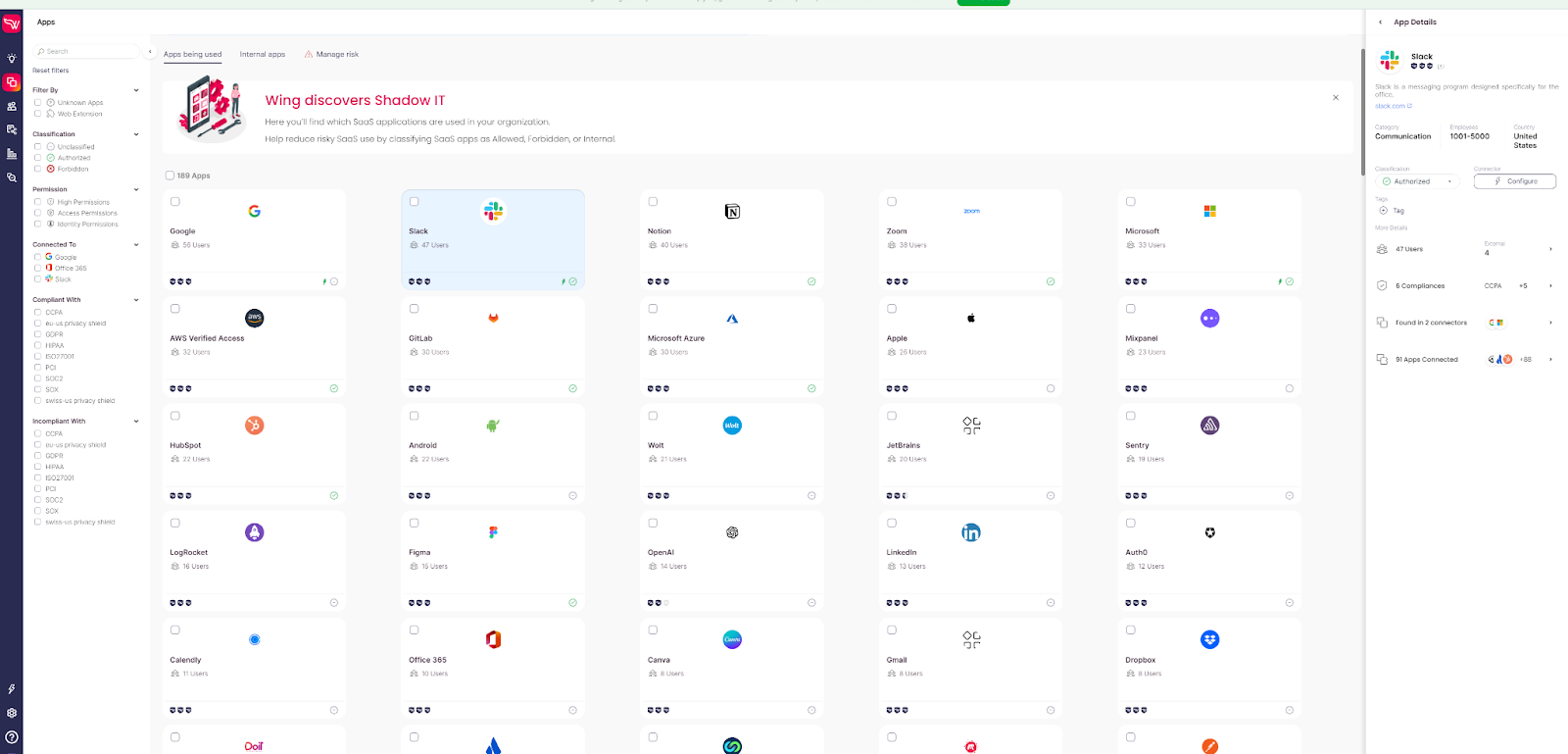Click the Canva logo on its card
This screenshot has width=1568, height=754.
[x=732, y=639]
